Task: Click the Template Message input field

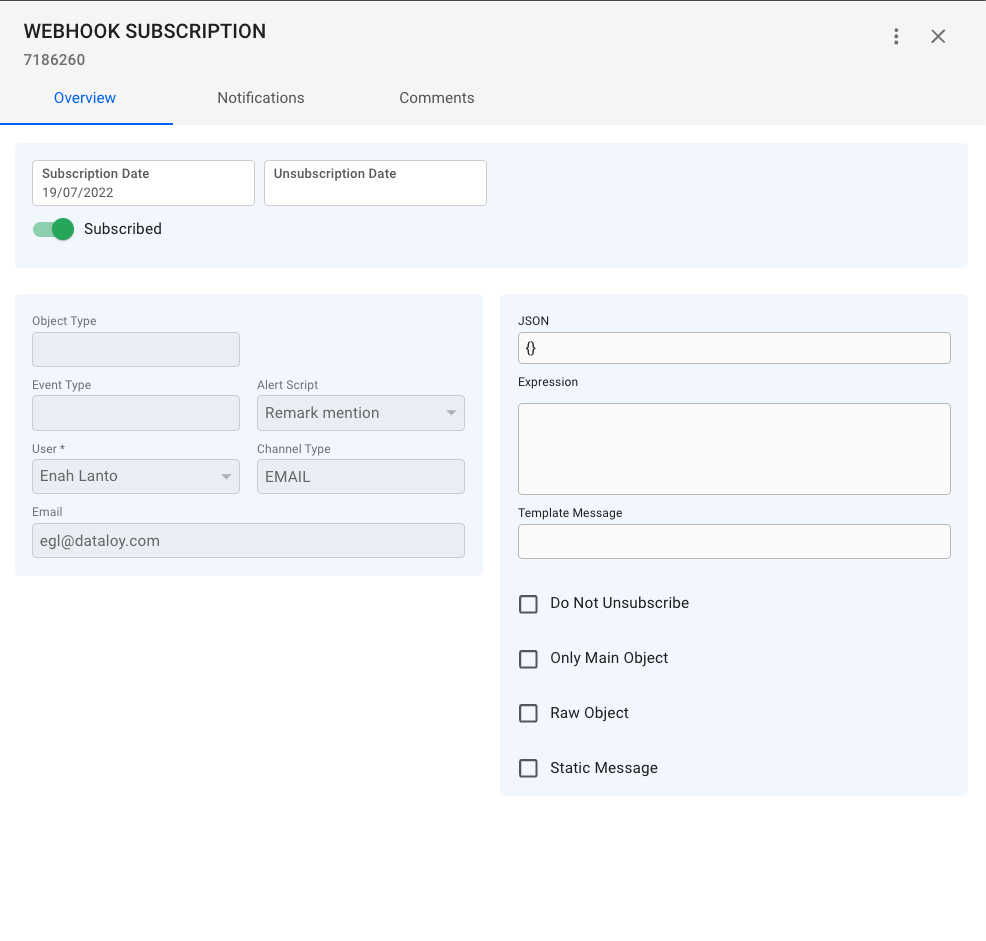Action: click(x=733, y=541)
